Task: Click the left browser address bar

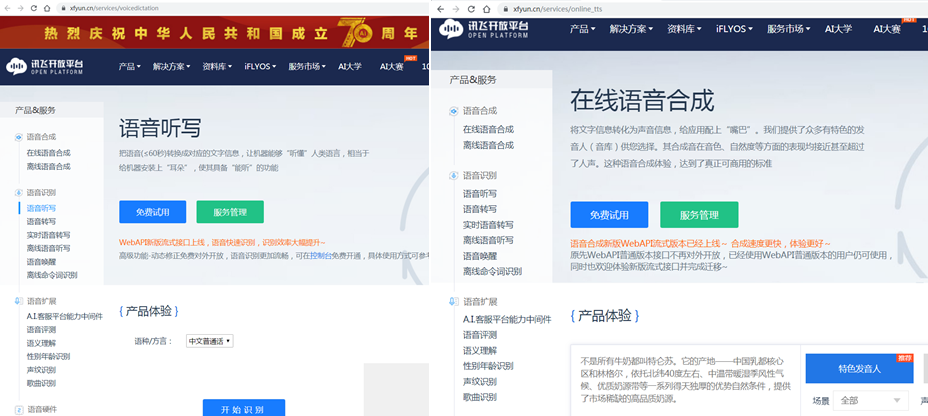Action: coord(237,8)
